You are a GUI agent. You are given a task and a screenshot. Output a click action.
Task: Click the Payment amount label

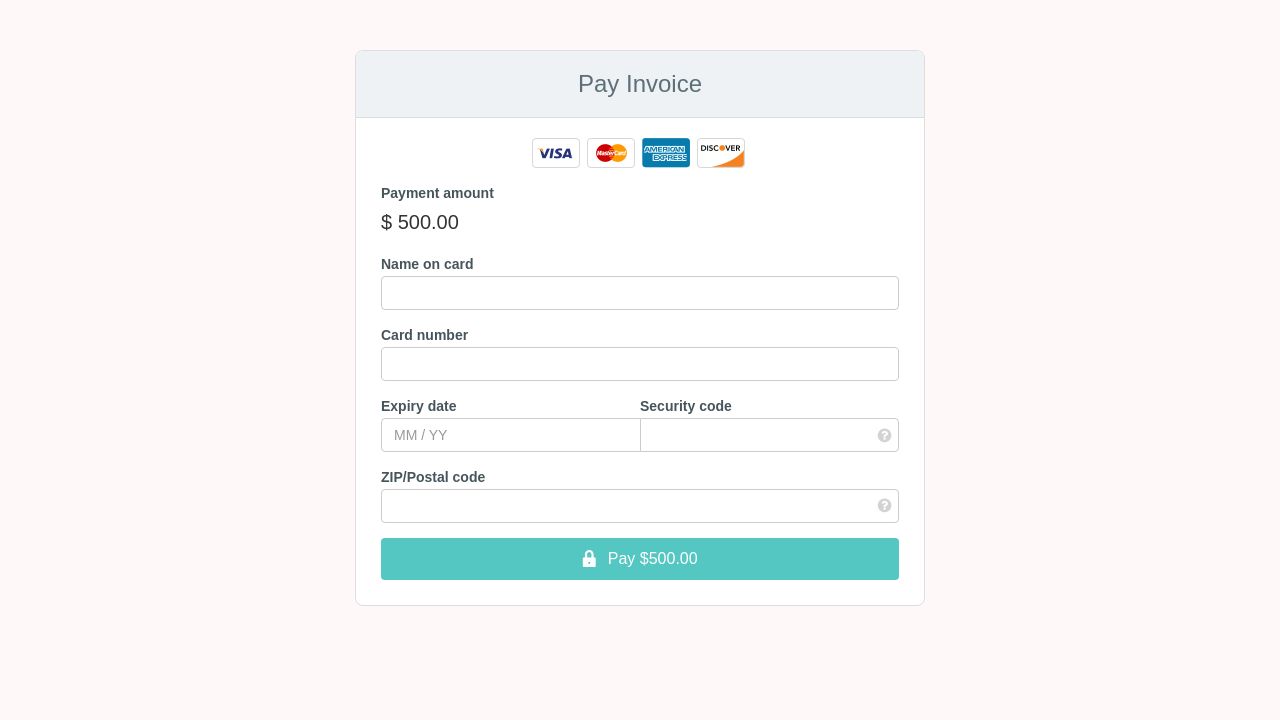[437, 193]
